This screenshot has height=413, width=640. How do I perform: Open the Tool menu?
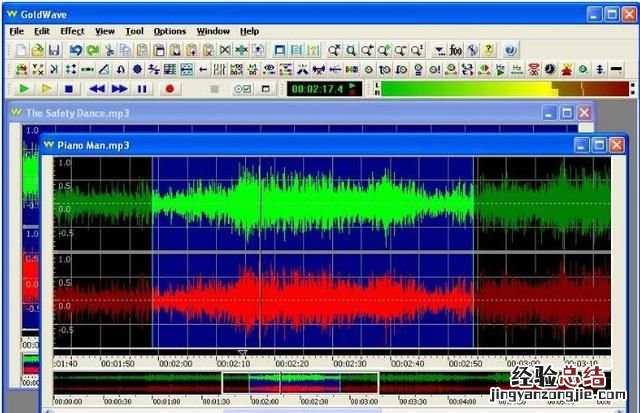click(134, 31)
